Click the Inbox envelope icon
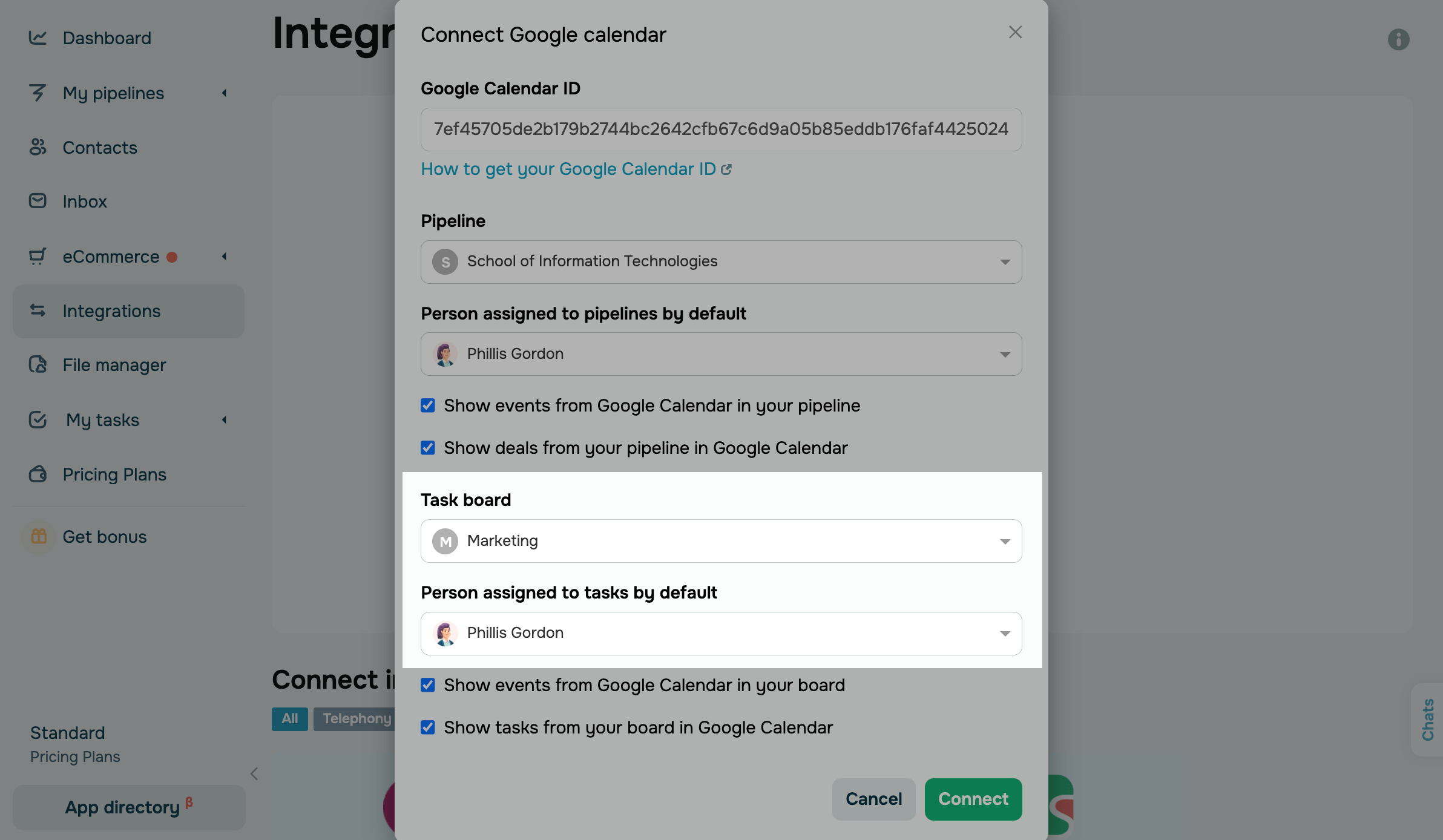Image resolution: width=1443 pixels, height=840 pixels. (x=38, y=201)
